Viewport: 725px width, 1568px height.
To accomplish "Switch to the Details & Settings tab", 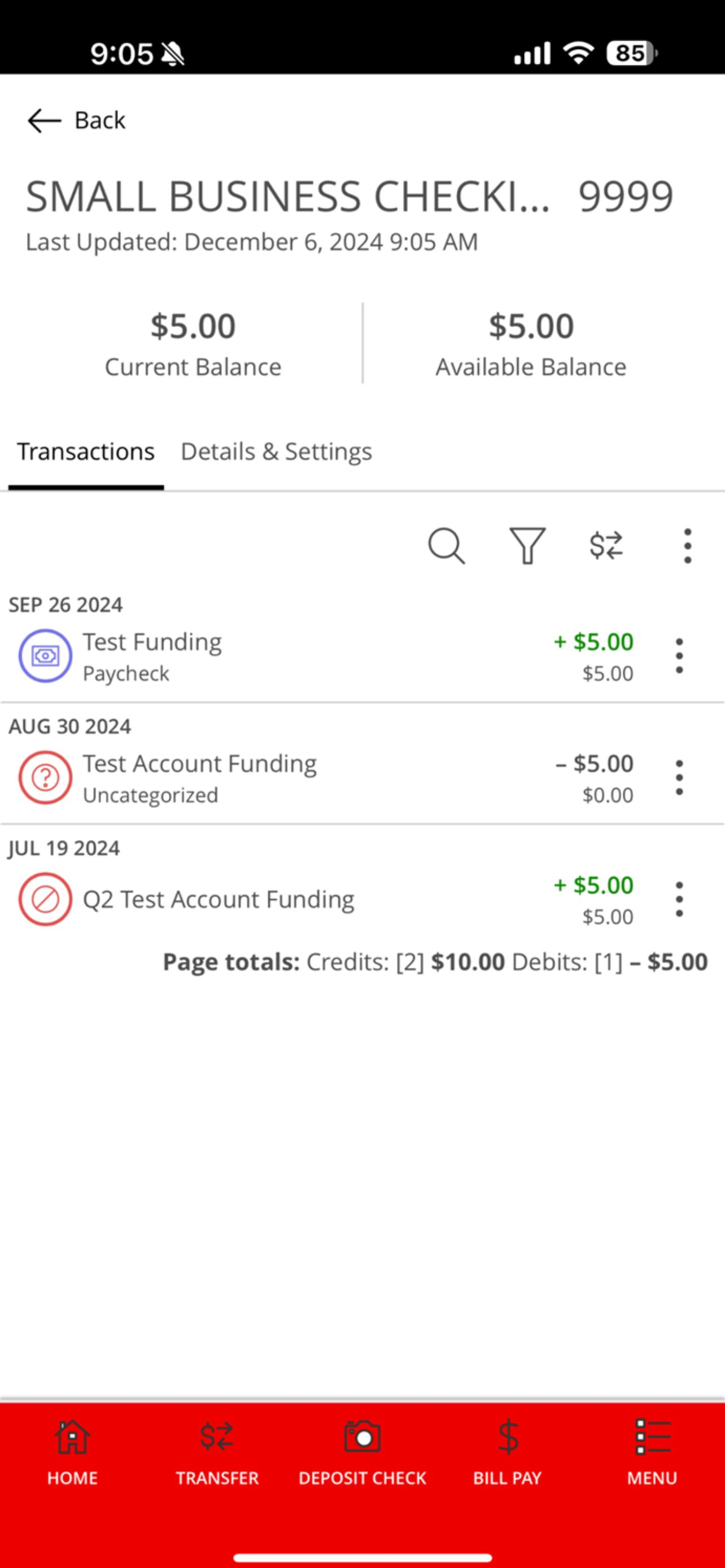I will [276, 452].
